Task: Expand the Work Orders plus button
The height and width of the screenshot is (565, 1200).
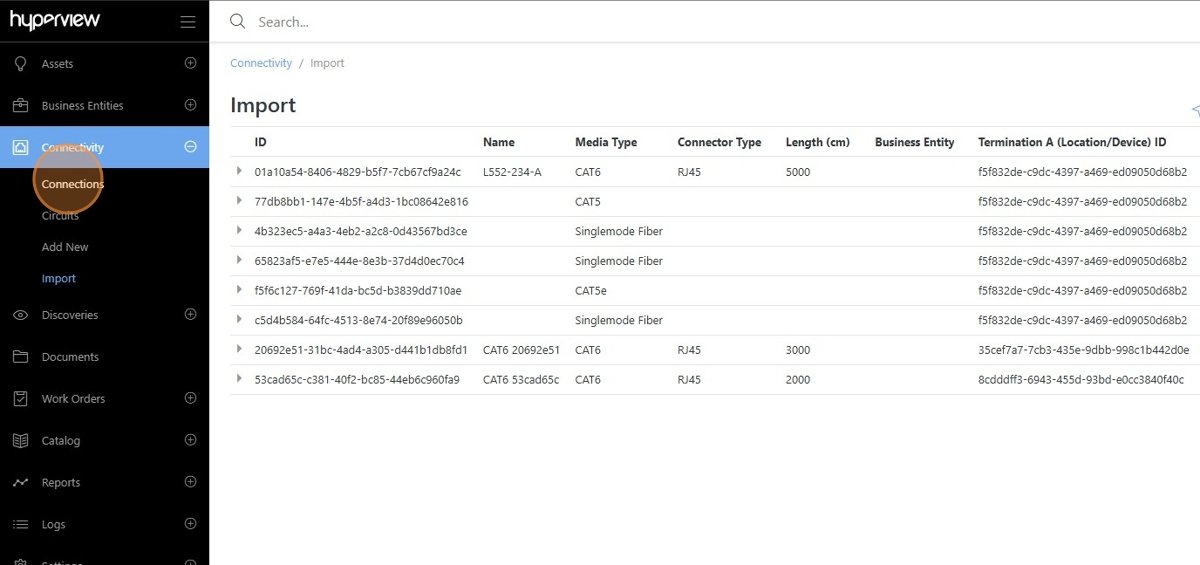Action: click(x=190, y=398)
